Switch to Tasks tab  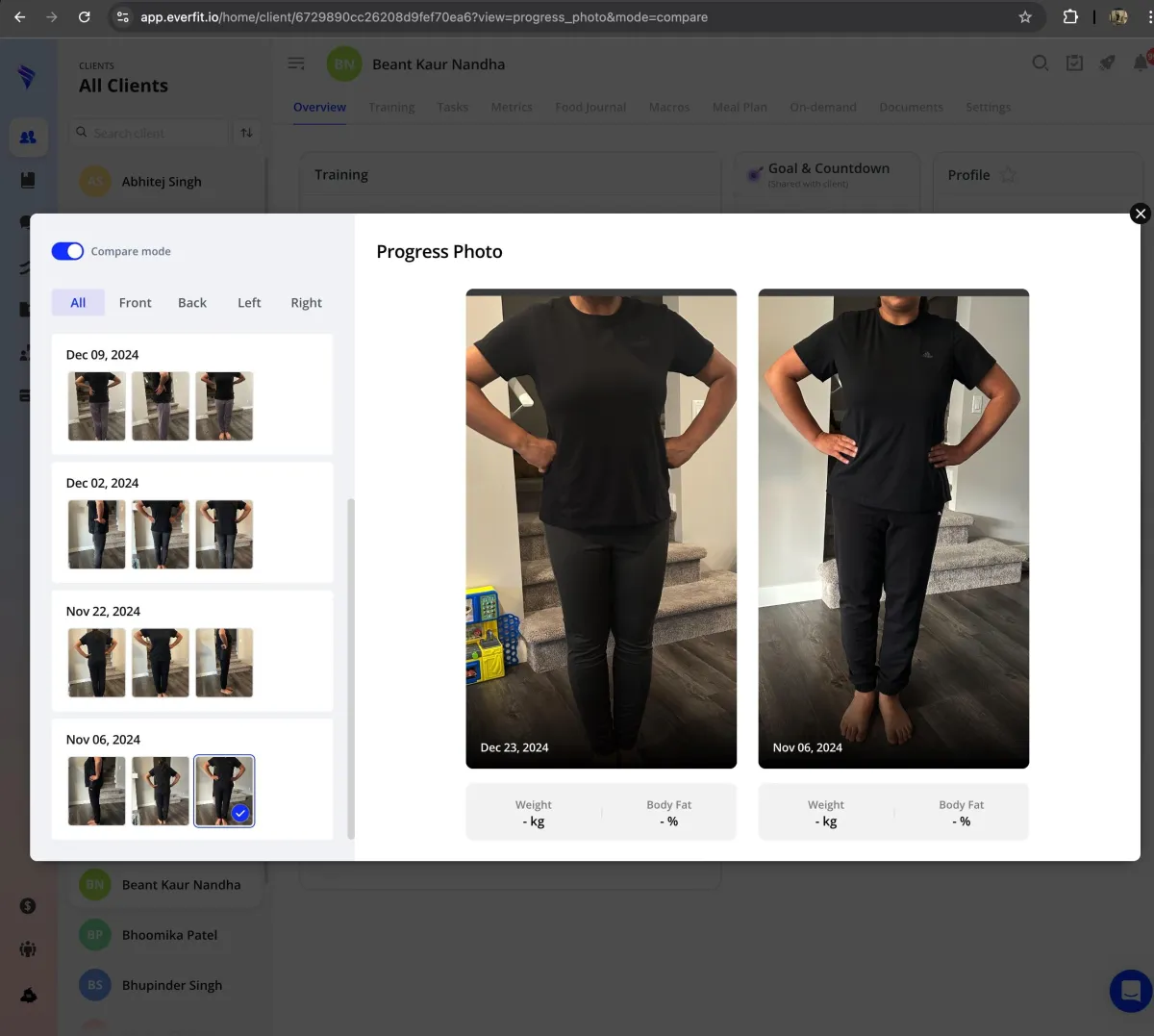(452, 107)
